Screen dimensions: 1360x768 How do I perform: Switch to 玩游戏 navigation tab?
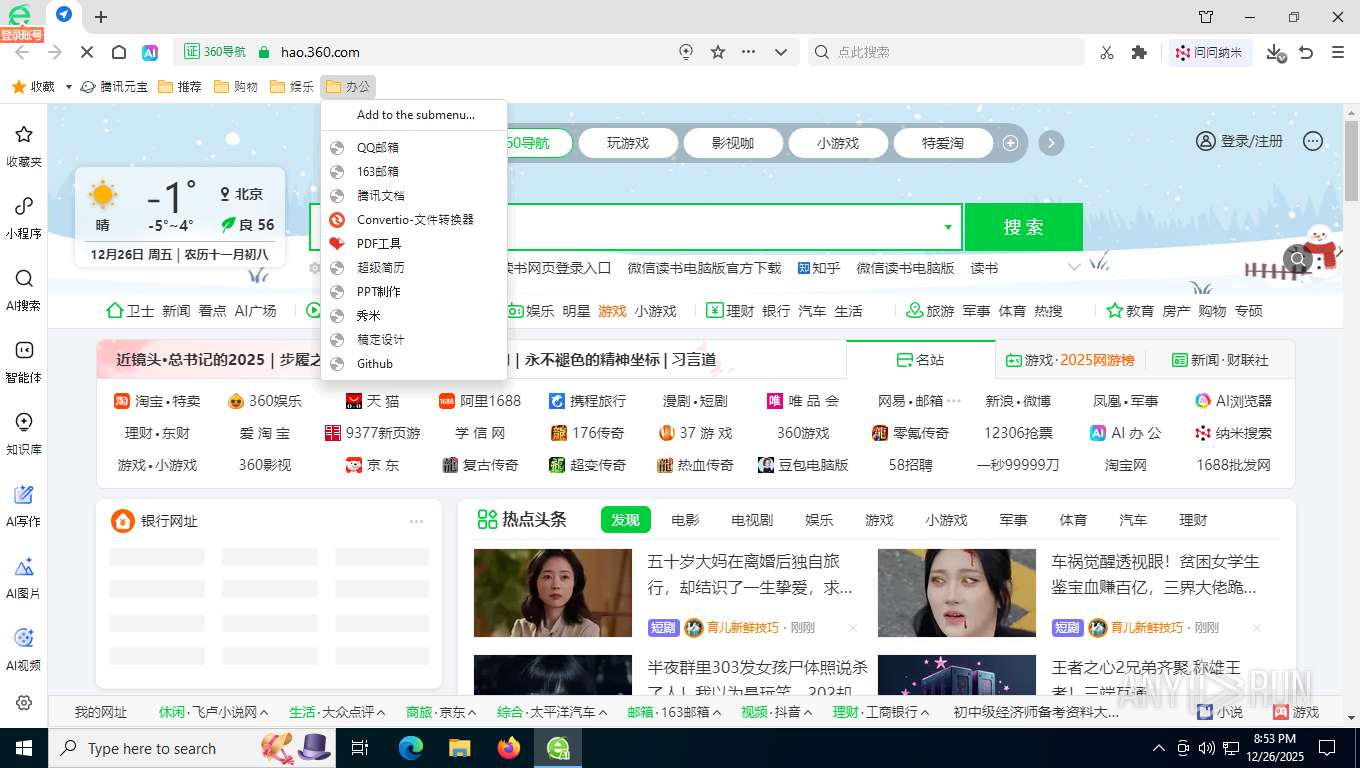pyautogui.click(x=628, y=143)
